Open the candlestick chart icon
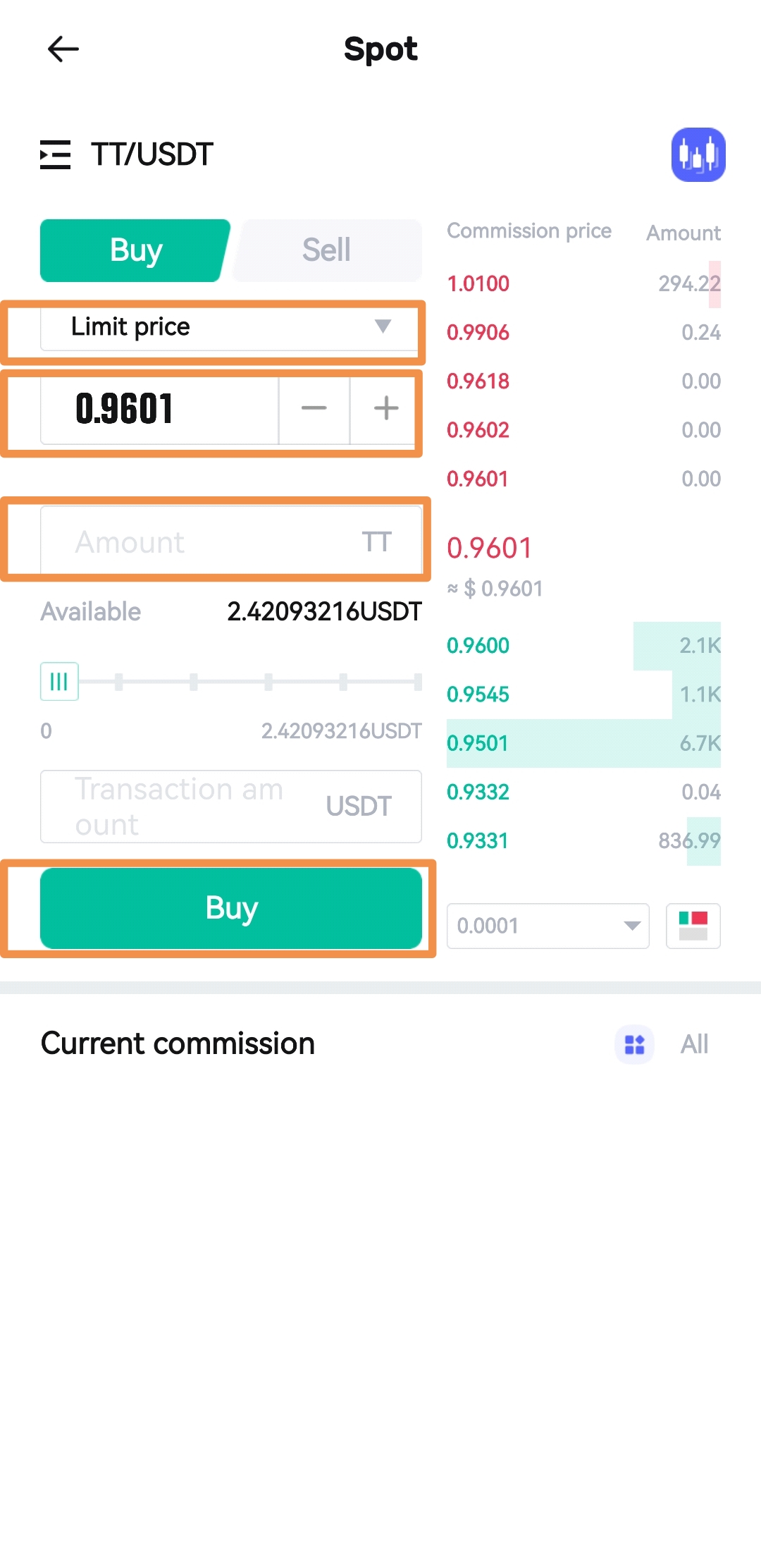761x1568 pixels. [x=698, y=154]
